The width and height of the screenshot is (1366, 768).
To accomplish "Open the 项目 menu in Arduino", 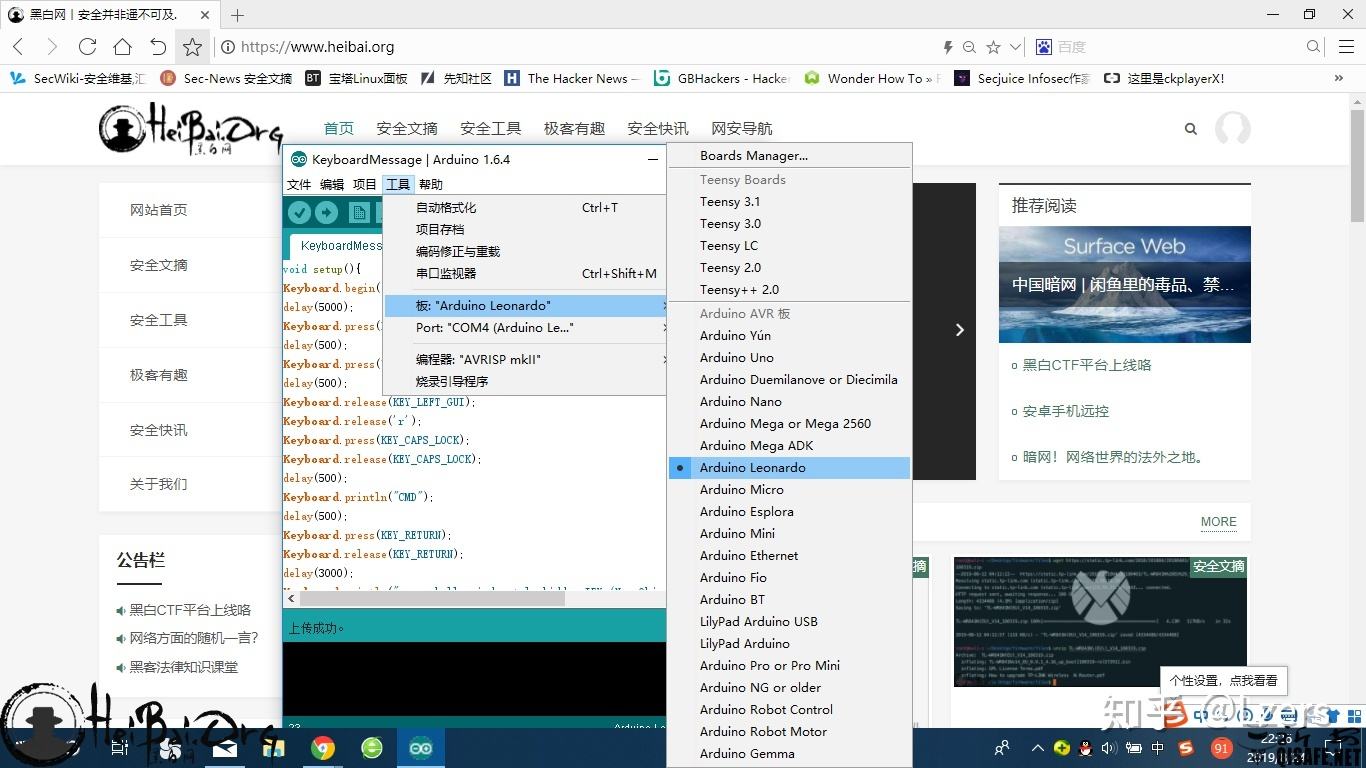I will tap(365, 184).
